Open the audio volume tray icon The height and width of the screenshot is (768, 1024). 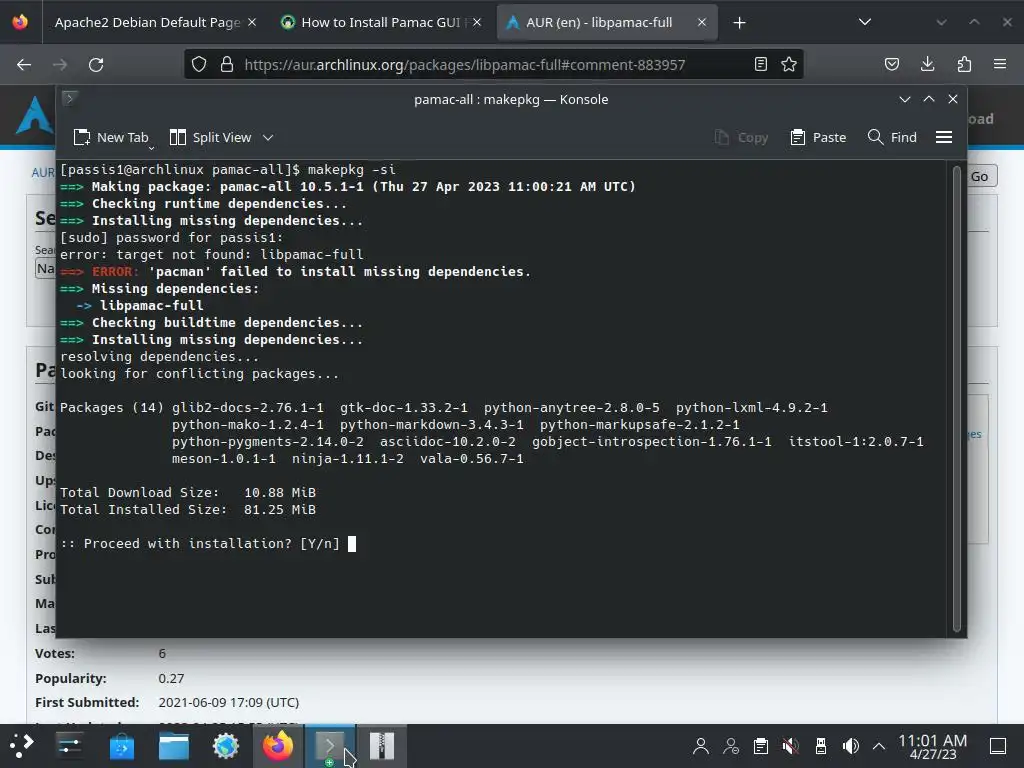(850, 746)
